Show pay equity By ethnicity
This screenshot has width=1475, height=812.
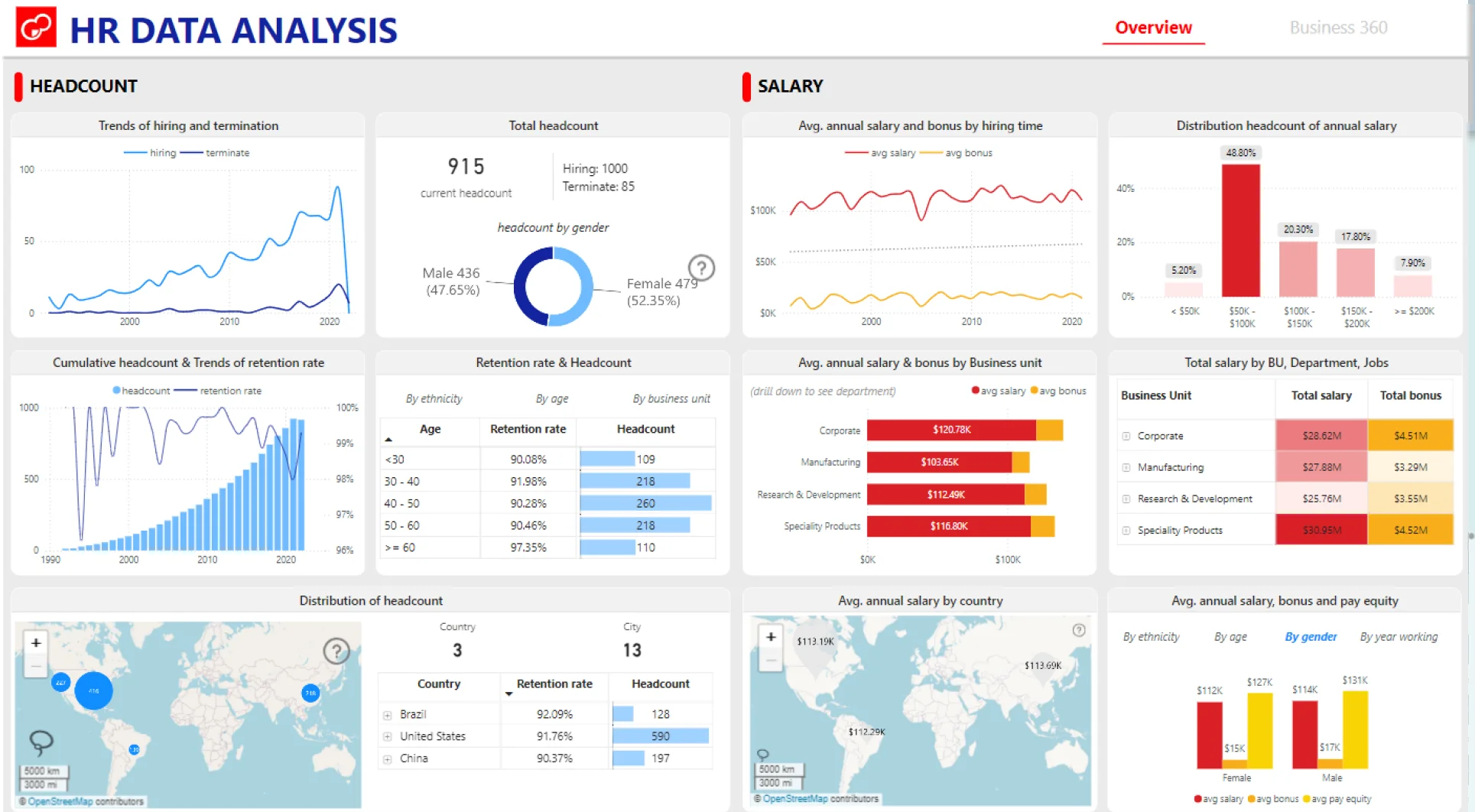pos(1151,636)
